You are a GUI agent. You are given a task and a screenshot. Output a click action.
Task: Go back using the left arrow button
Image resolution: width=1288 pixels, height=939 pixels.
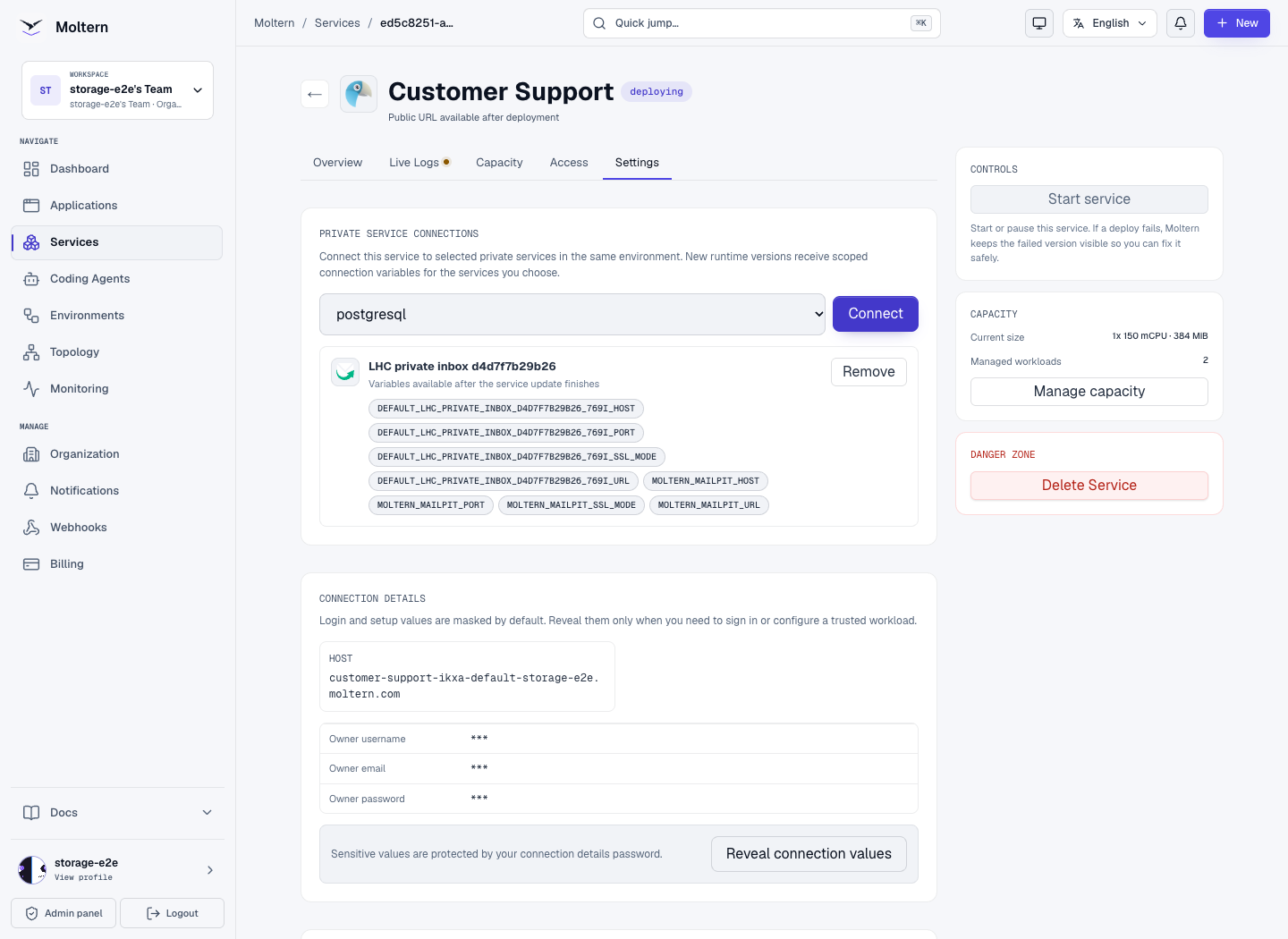coord(315,94)
